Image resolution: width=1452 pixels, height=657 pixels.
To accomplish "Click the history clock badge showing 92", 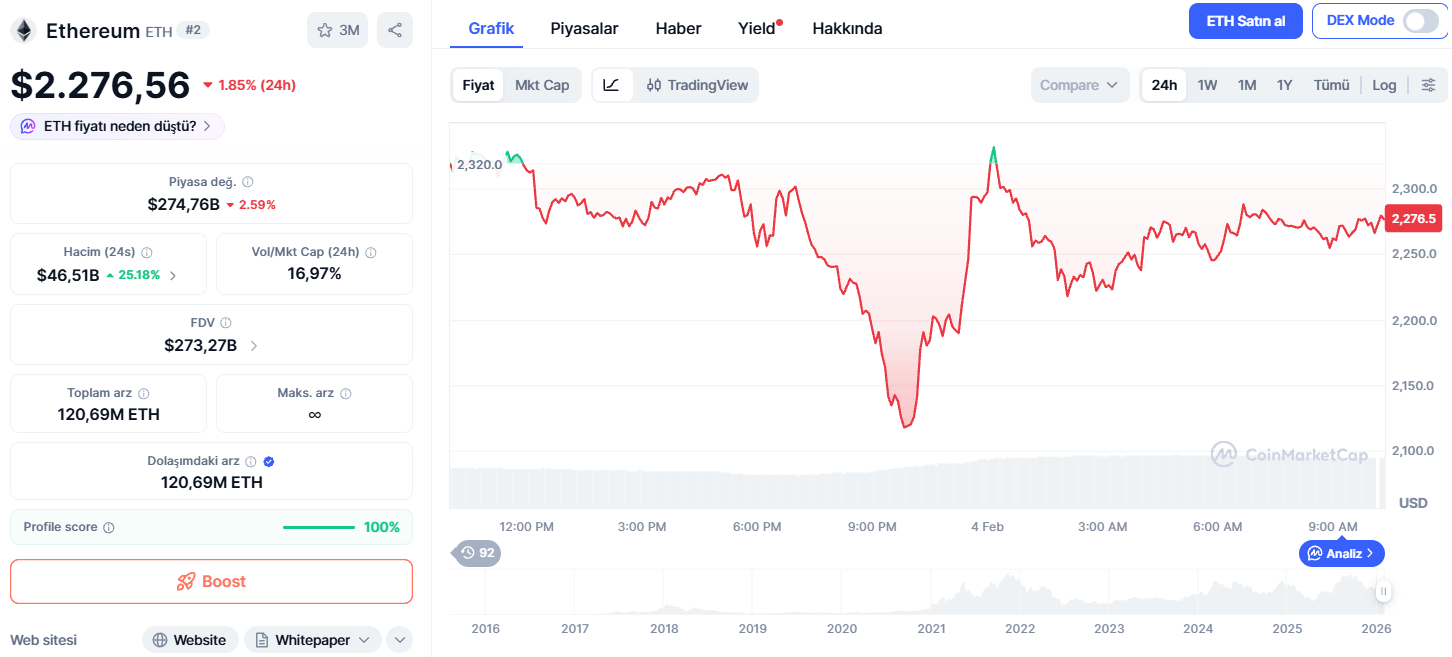I will click(477, 552).
